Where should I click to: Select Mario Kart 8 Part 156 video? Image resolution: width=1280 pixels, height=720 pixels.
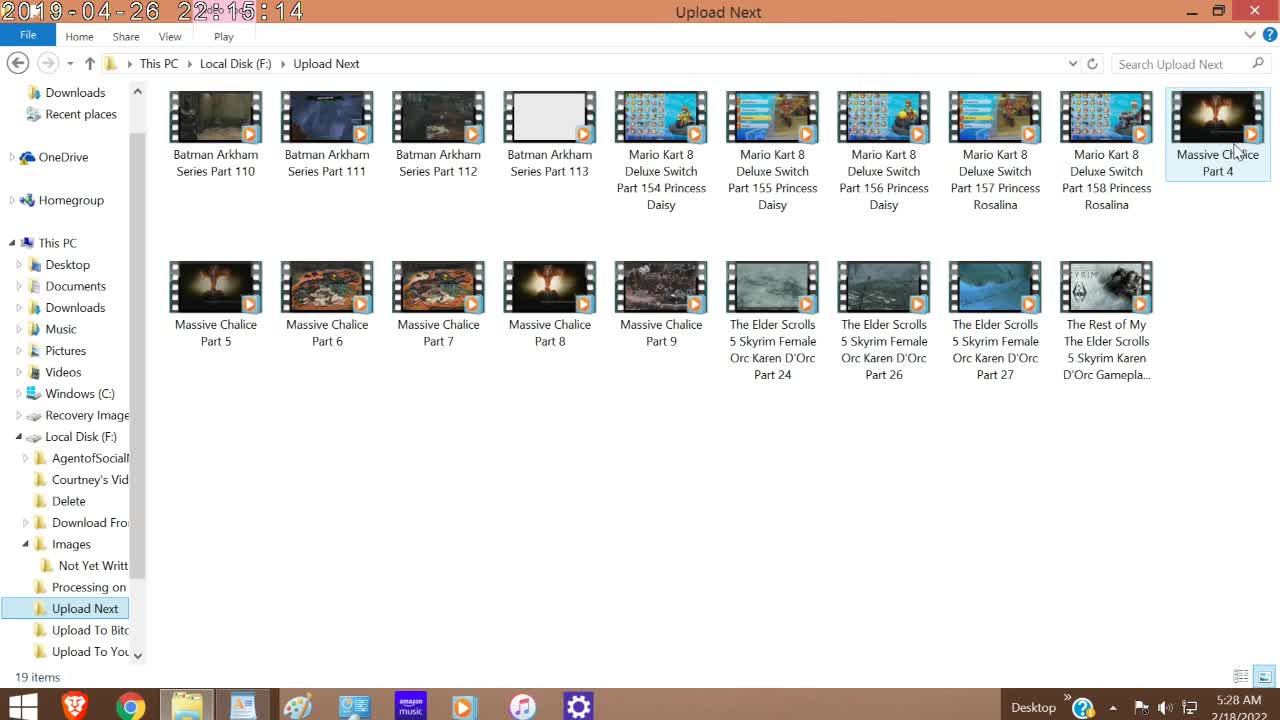[x=884, y=152]
